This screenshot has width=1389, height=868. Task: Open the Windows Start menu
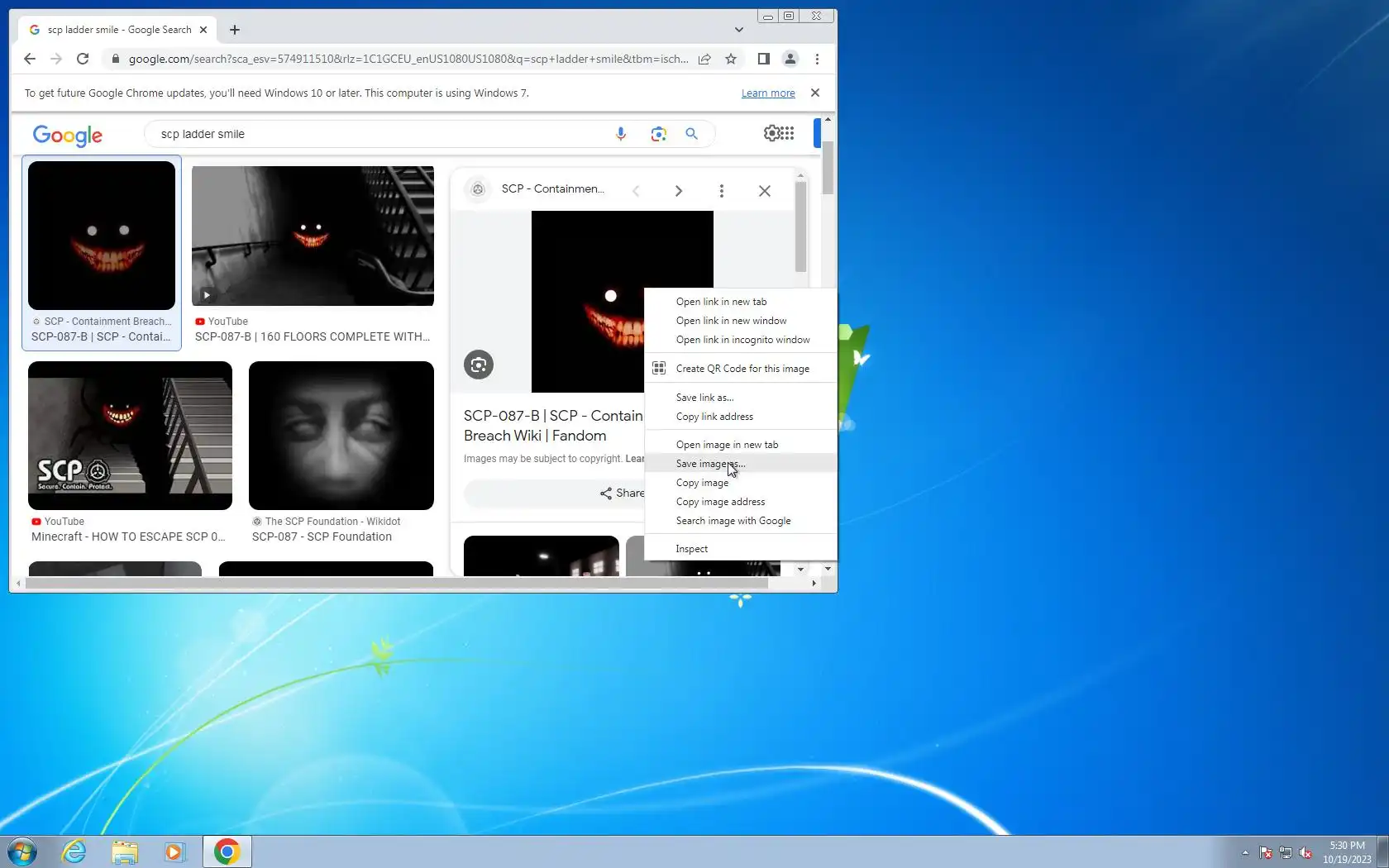coord(22,851)
